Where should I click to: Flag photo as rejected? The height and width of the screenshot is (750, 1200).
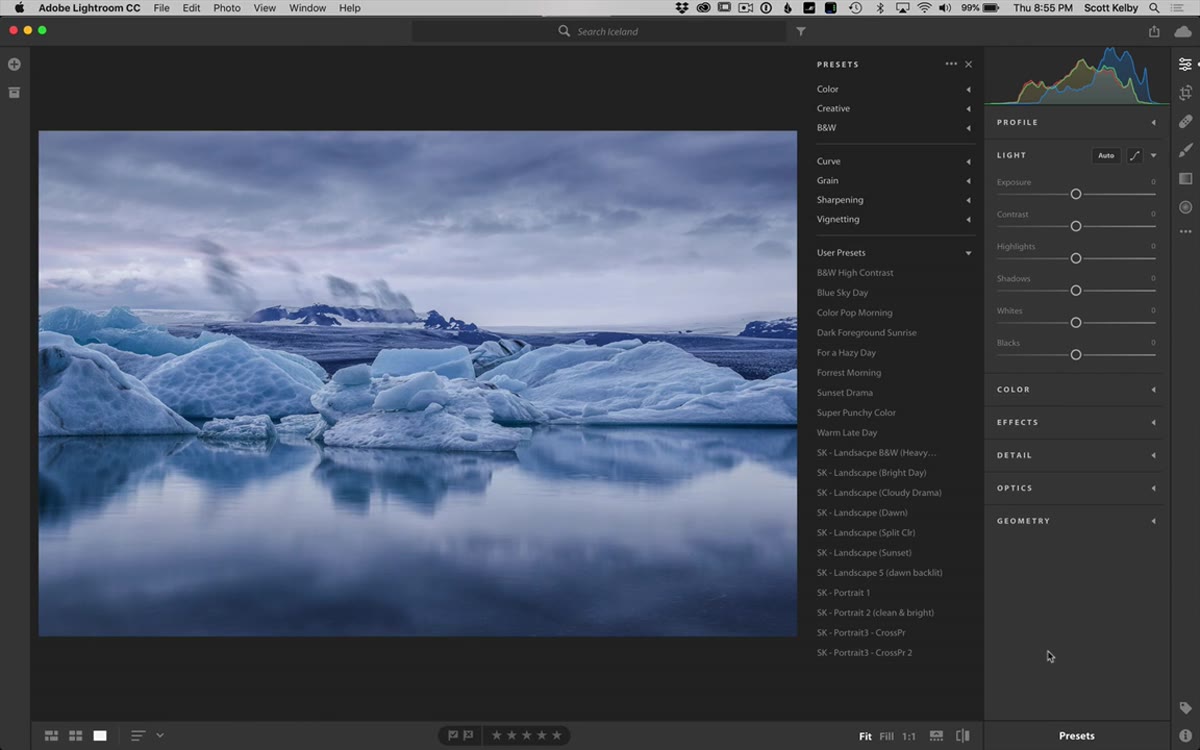pyautogui.click(x=468, y=735)
